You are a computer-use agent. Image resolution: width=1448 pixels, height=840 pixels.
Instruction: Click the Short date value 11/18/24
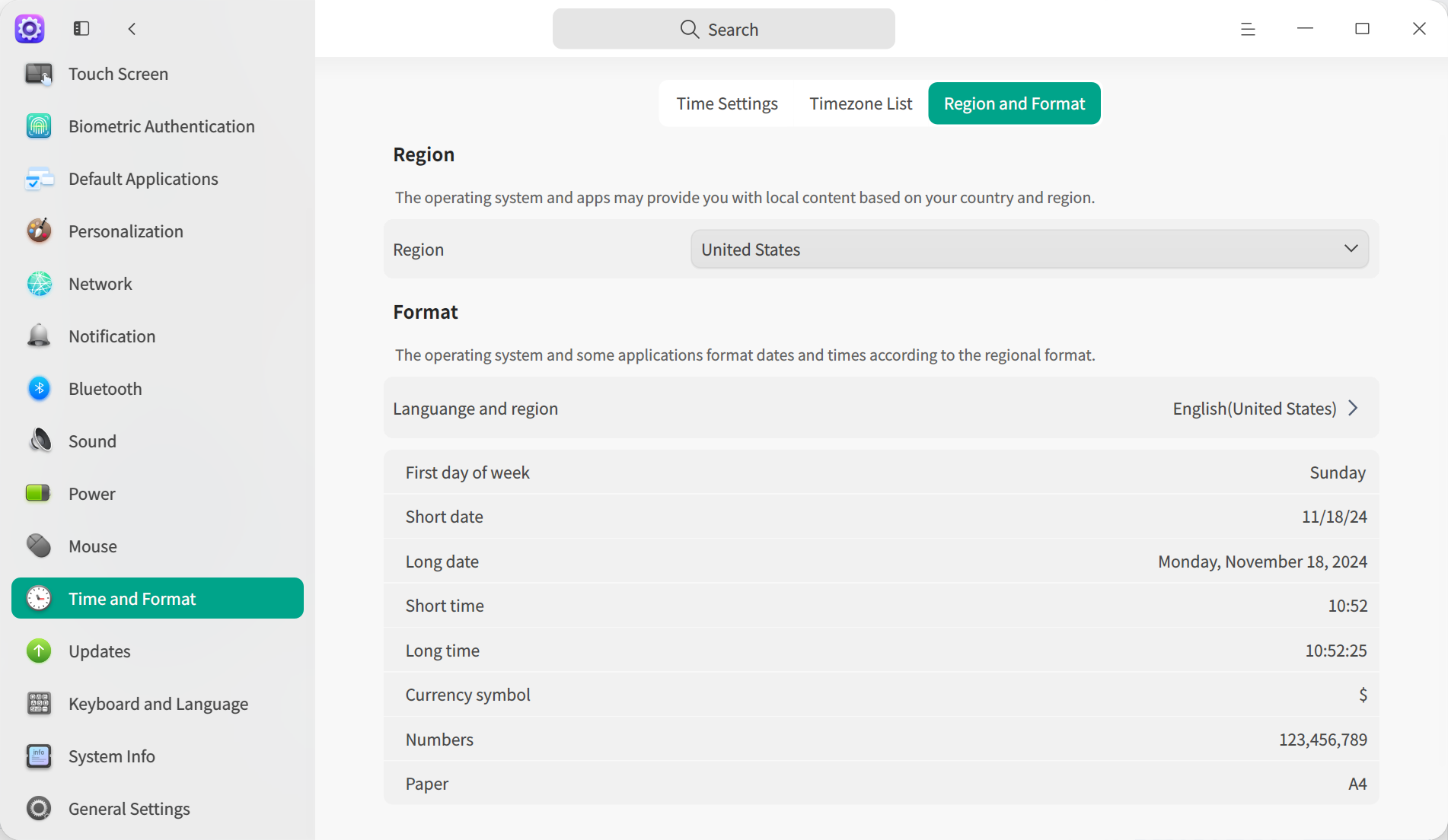(1334, 517)
